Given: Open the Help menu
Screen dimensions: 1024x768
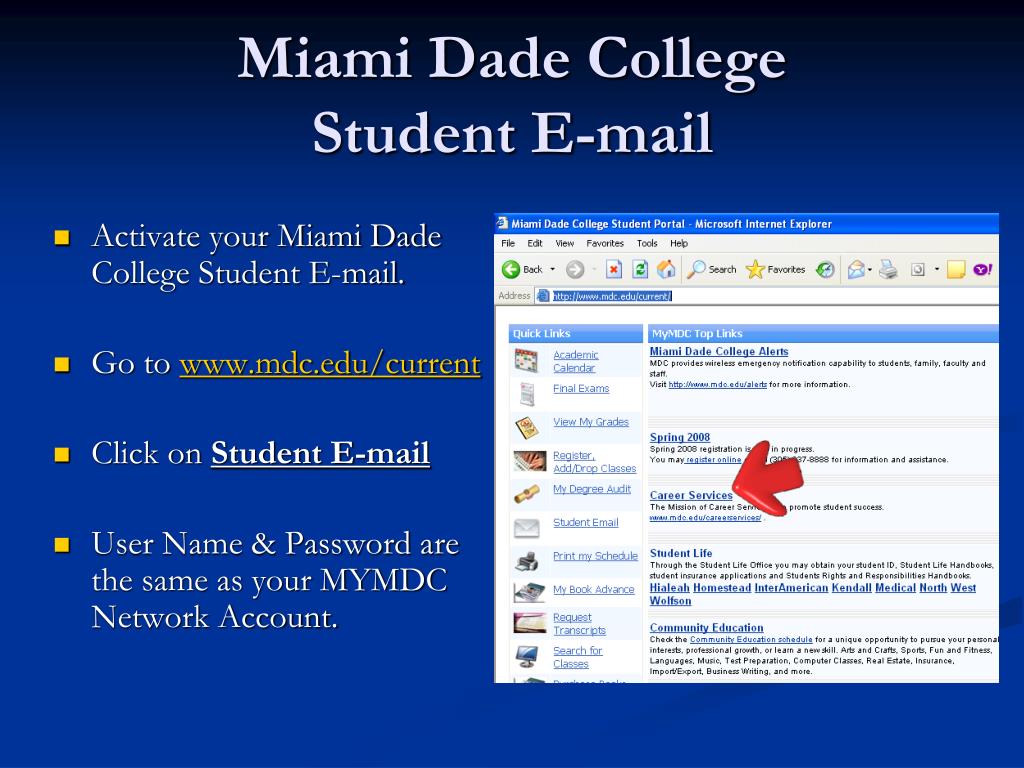Looking at the screenshot, I should click(x=679, y=243).
